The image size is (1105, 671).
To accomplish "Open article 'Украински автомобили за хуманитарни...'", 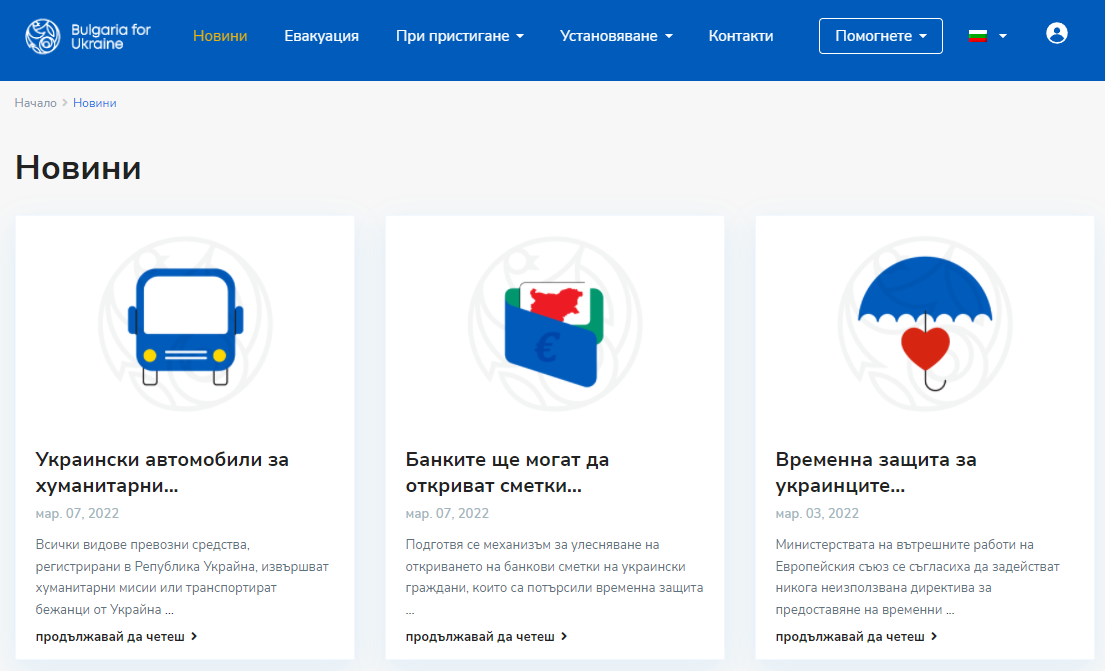I will 162,473.
